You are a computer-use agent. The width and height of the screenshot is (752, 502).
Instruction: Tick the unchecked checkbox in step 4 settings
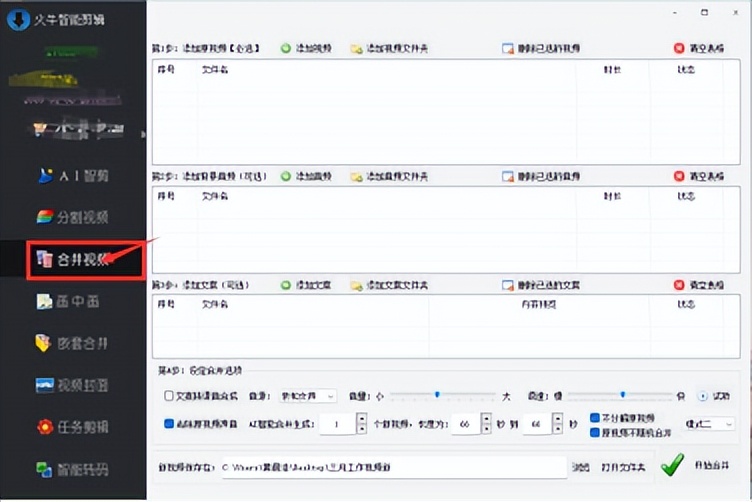click(x=169, y=396)
